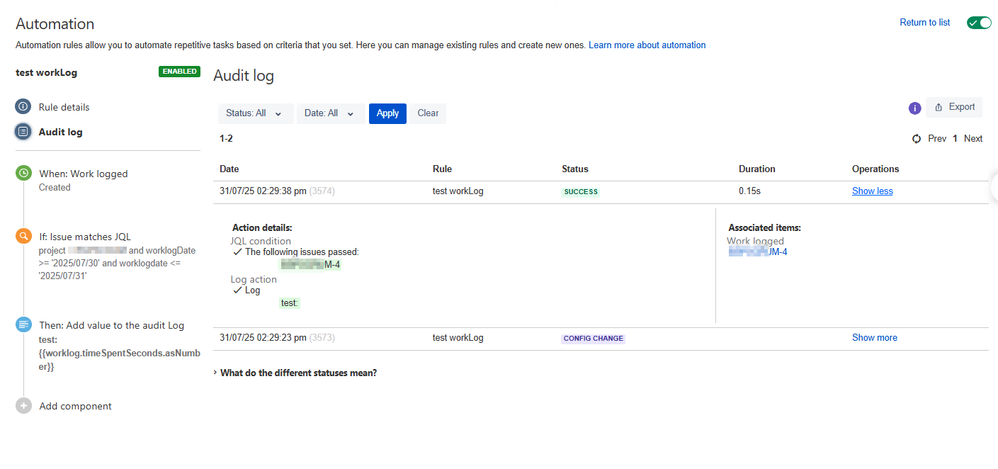Screen dimensions: 998x469
Task: Click the SUCCESS status badge
Action: pyautogui.click(x=580, y=192)
